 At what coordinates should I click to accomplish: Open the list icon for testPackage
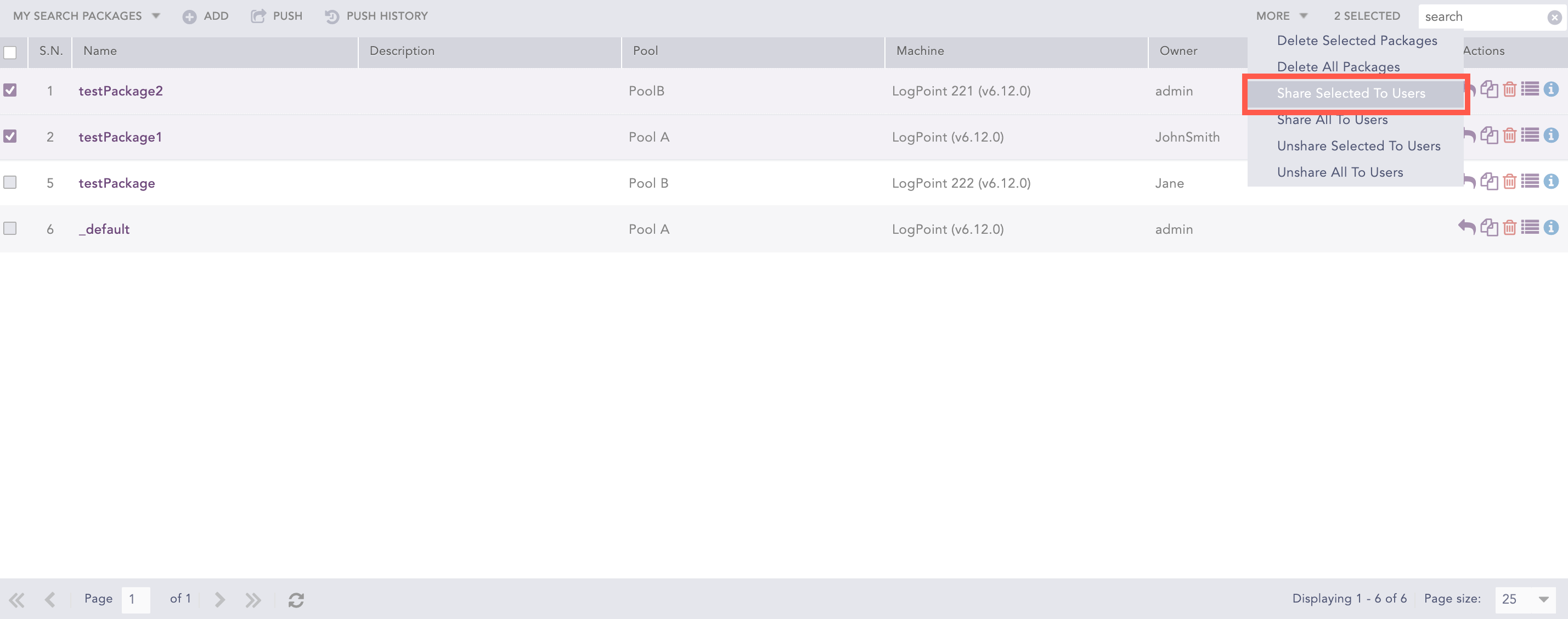click(1530, 182)
